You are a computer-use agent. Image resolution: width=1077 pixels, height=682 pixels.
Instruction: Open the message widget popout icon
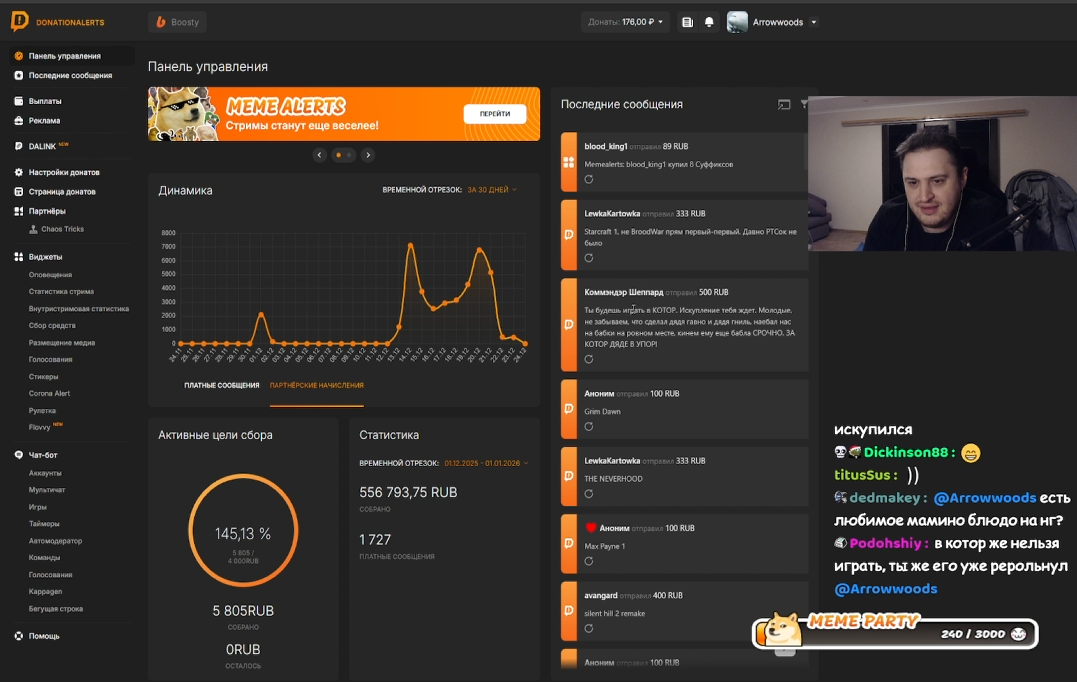click(784, 104)
